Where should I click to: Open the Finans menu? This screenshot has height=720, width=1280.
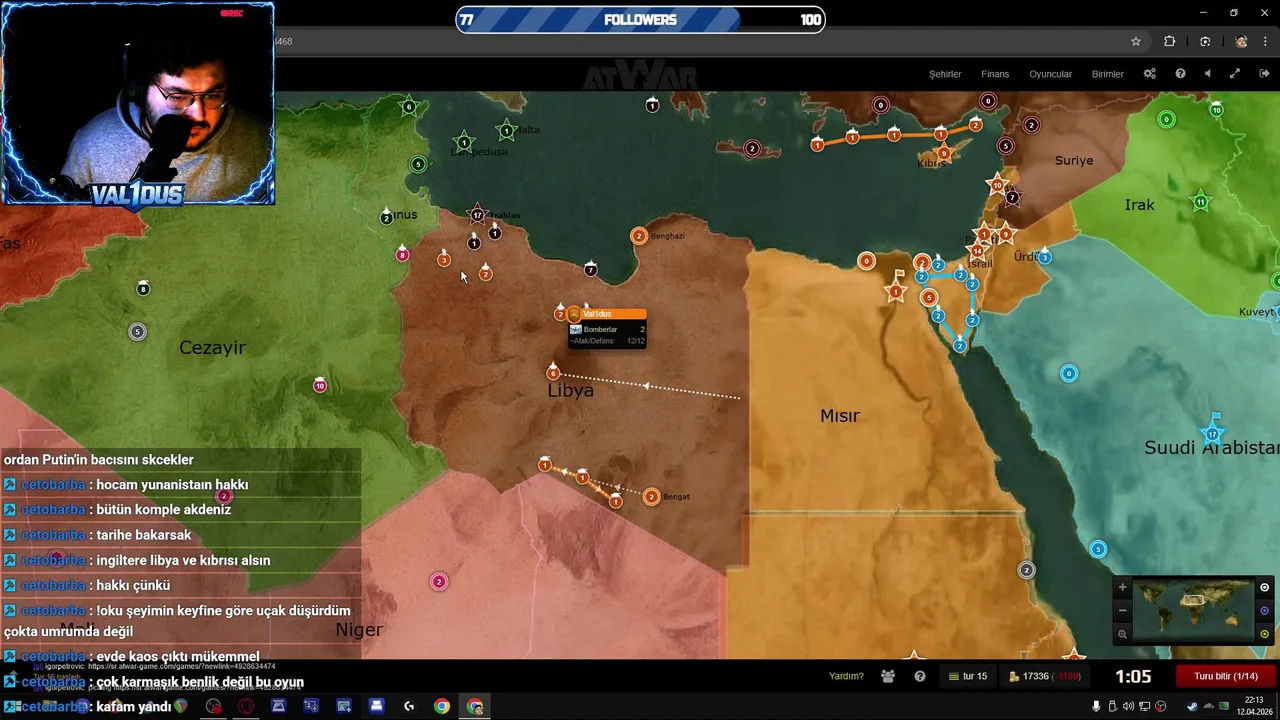click(995, 74)
